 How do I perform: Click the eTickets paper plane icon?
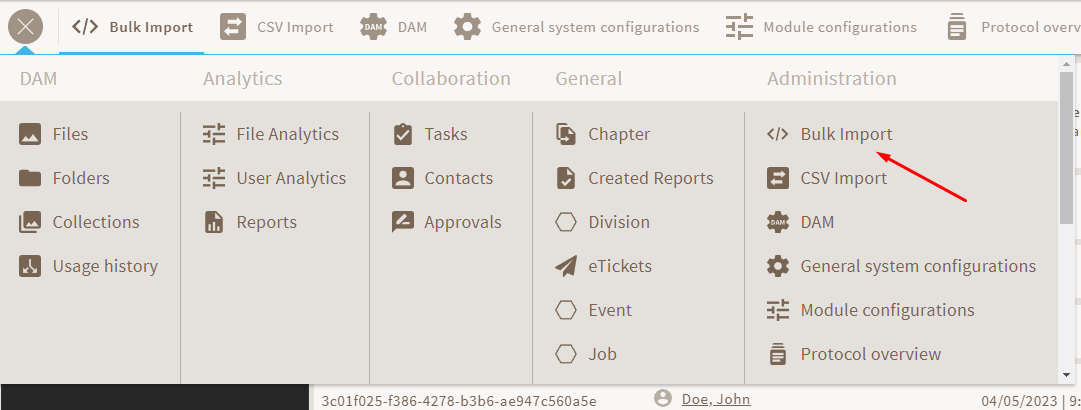(566, 266)
